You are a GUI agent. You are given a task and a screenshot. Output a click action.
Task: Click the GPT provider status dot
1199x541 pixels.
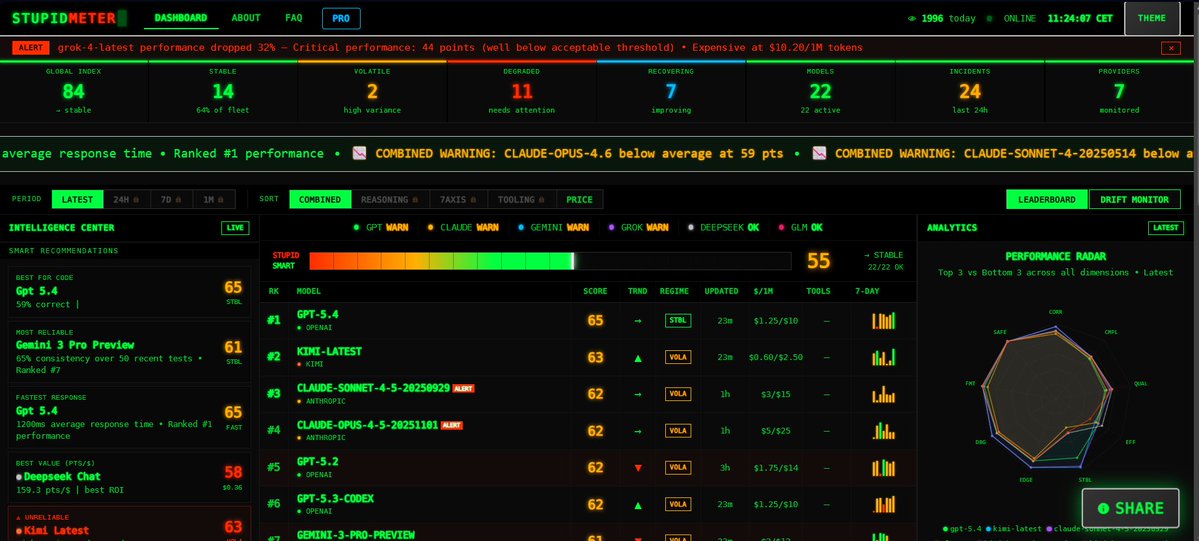pos(356,227)
